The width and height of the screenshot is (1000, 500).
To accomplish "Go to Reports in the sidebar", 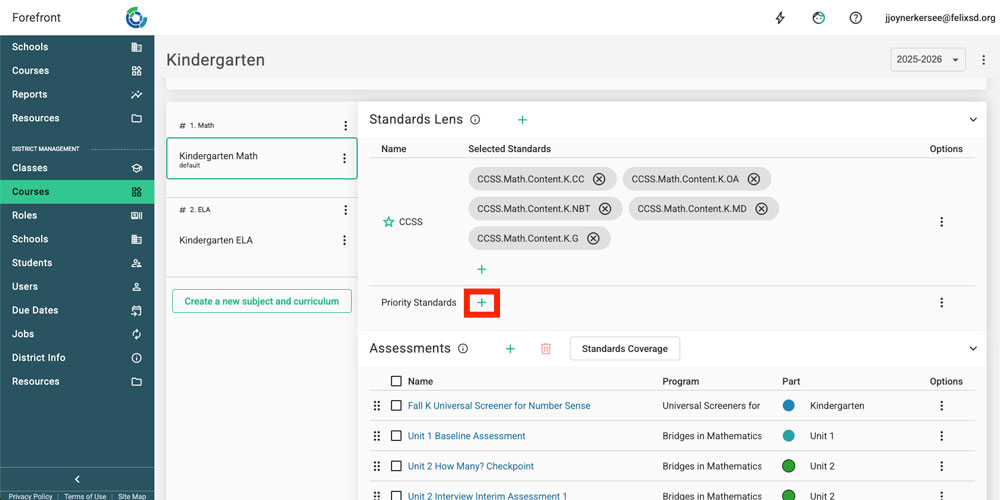I will click(30, 95).
